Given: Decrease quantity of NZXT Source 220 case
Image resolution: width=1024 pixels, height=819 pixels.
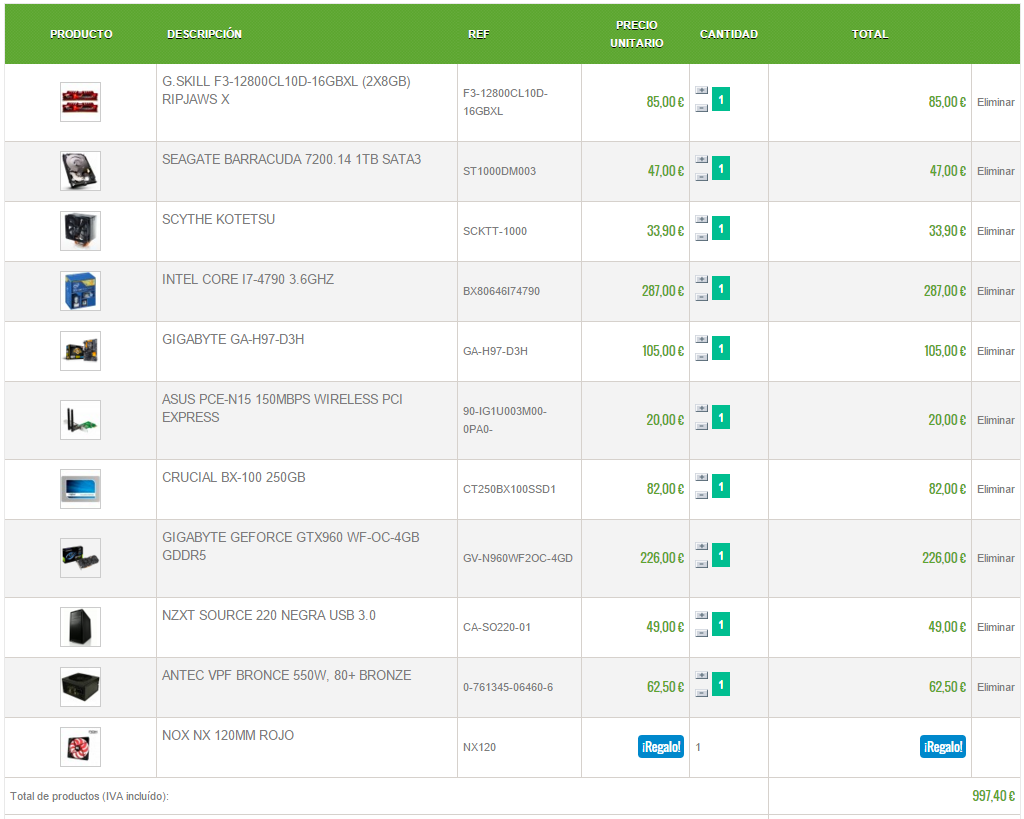Looking at the screenshot, I should 701,633.
